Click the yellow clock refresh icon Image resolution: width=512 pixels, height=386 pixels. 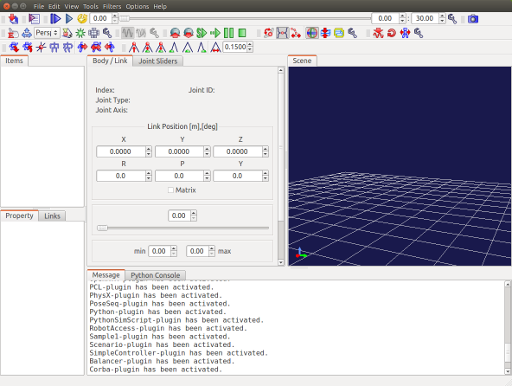tap(82, 19)
